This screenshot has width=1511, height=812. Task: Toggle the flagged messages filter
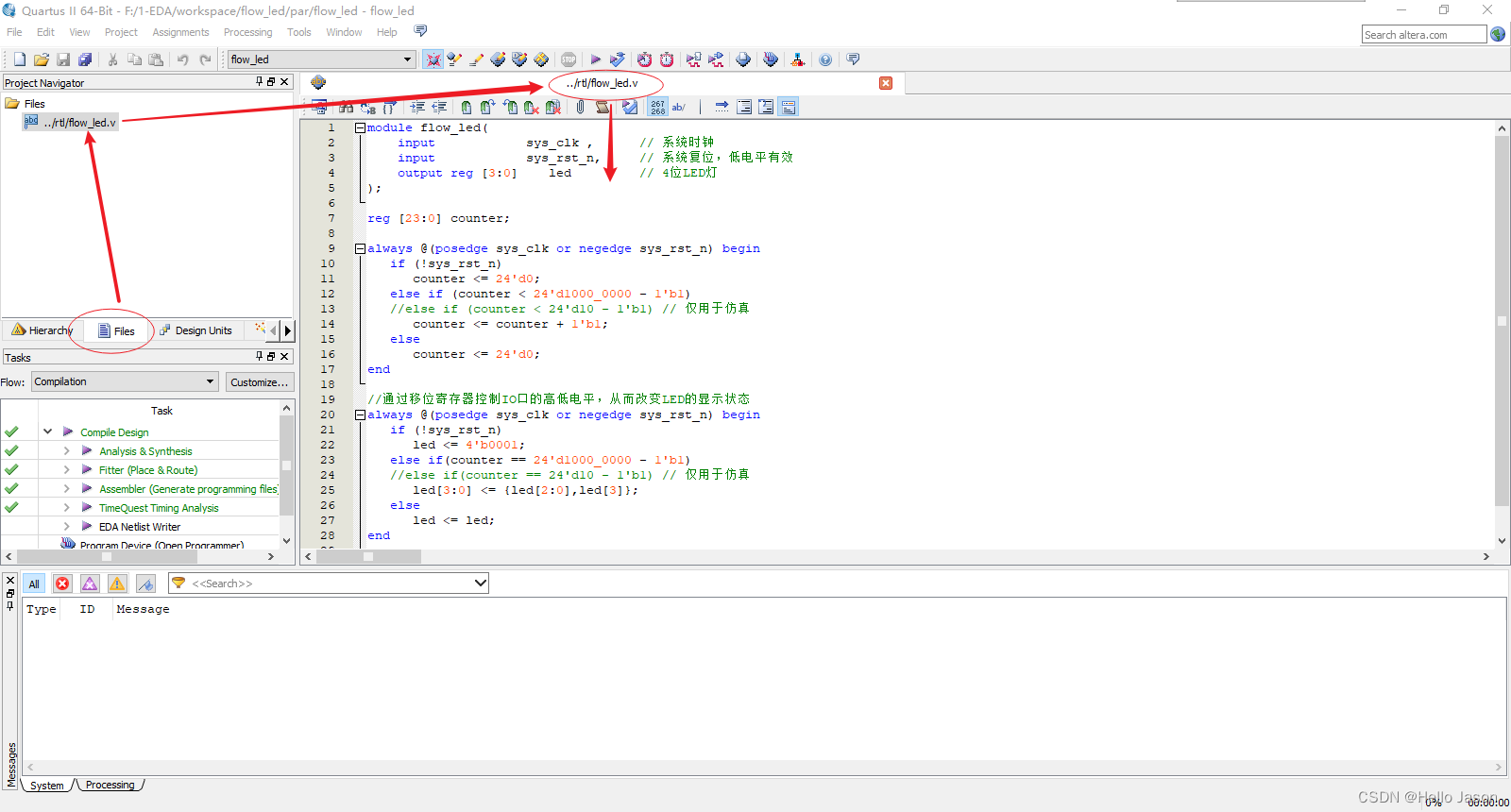145,584
